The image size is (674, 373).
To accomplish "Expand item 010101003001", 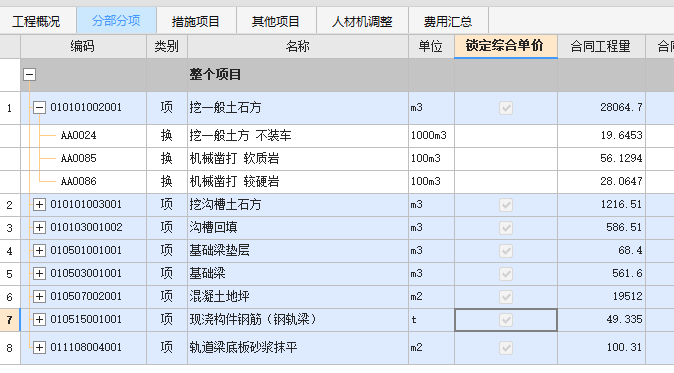I will tap(39, 205).
